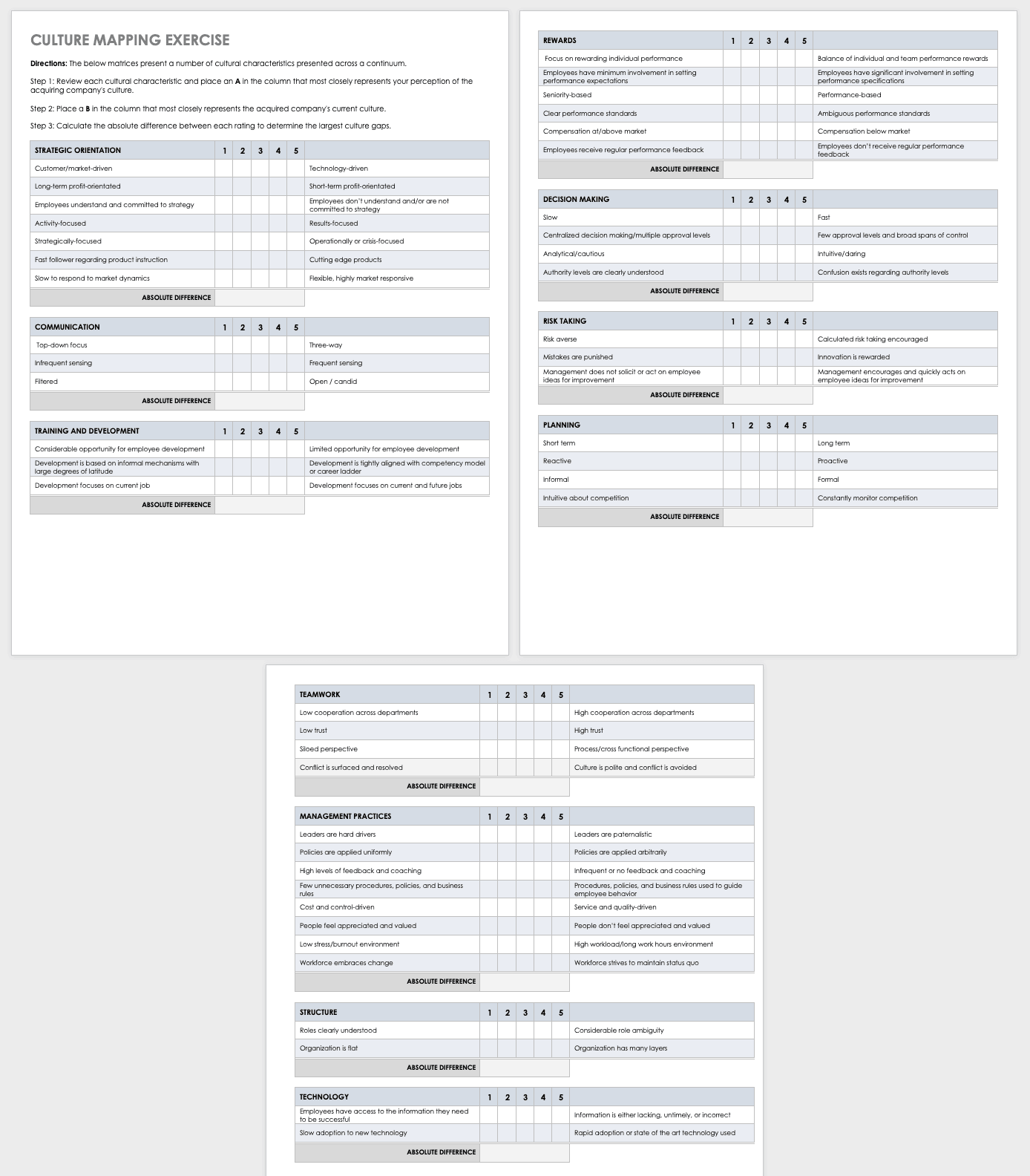The image size is (1030, 1176).
Task: Click 'Cutting edge products' text
Action: [x=346, y=260]
